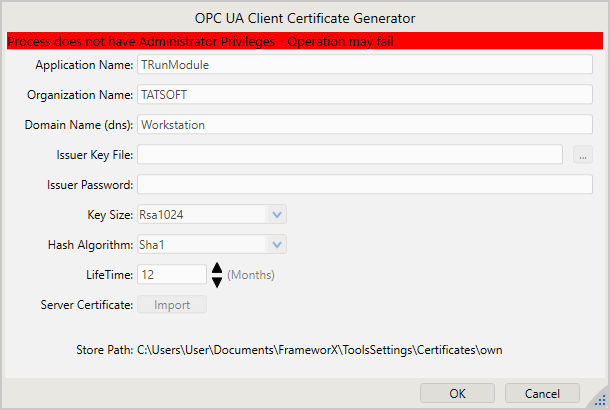Open the Hash Algorithm Sha1 dropdown
The width and height of the screenshot is (610, 410).
pos(277,244)
